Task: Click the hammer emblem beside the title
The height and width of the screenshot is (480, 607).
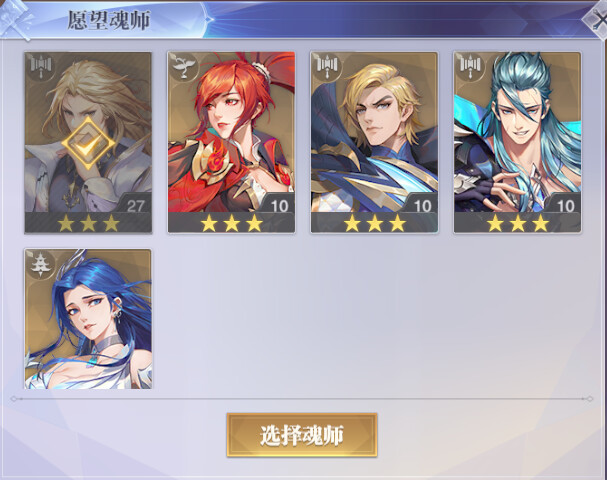Action: pos(15,19)
